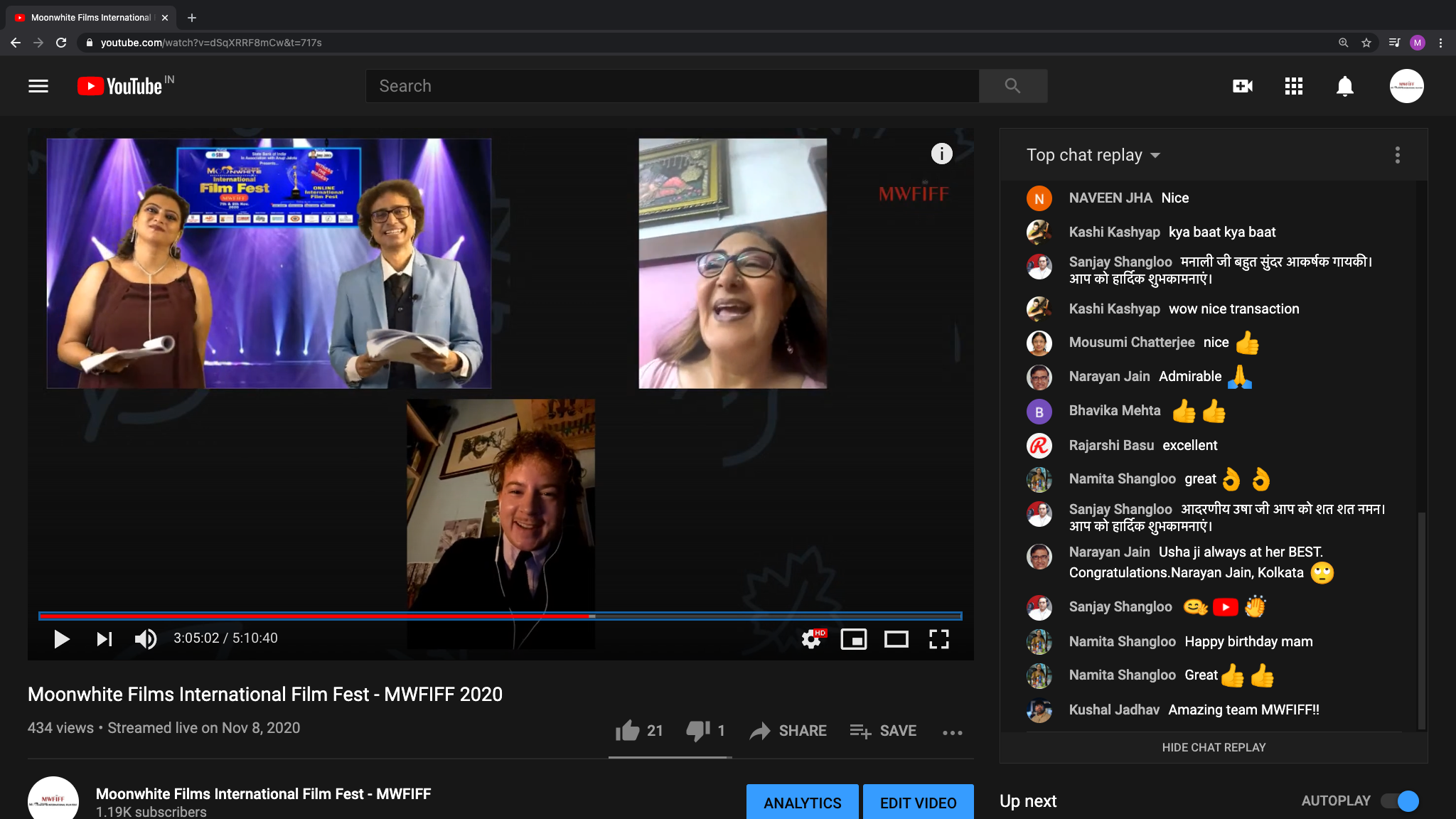Open a new browser tab
The height and width of the screenshot is (819, 1456).
[x=191, y=18]
